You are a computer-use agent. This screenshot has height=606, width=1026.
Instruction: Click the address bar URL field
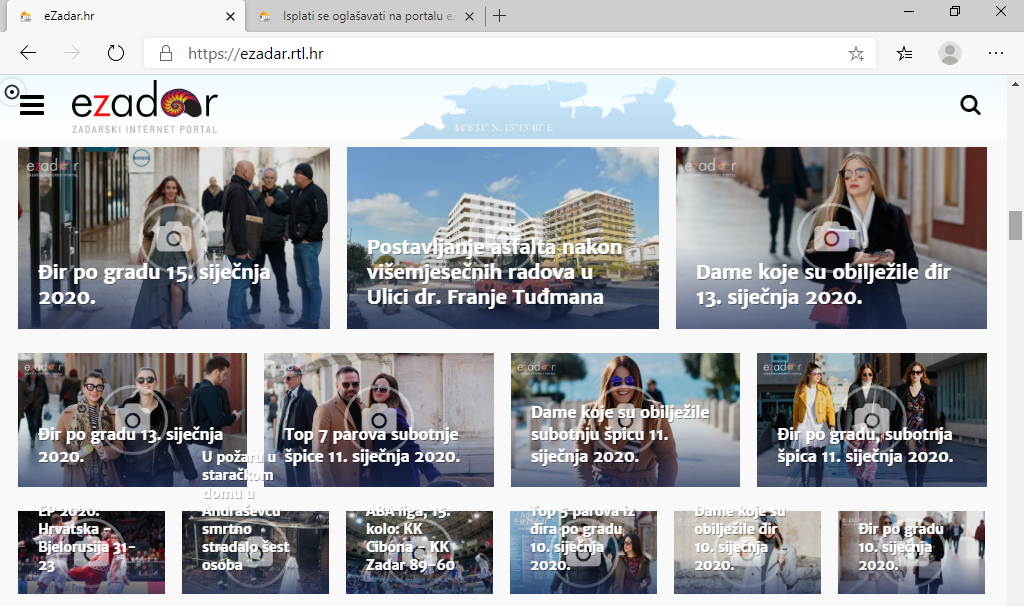(x=500, y=54)
